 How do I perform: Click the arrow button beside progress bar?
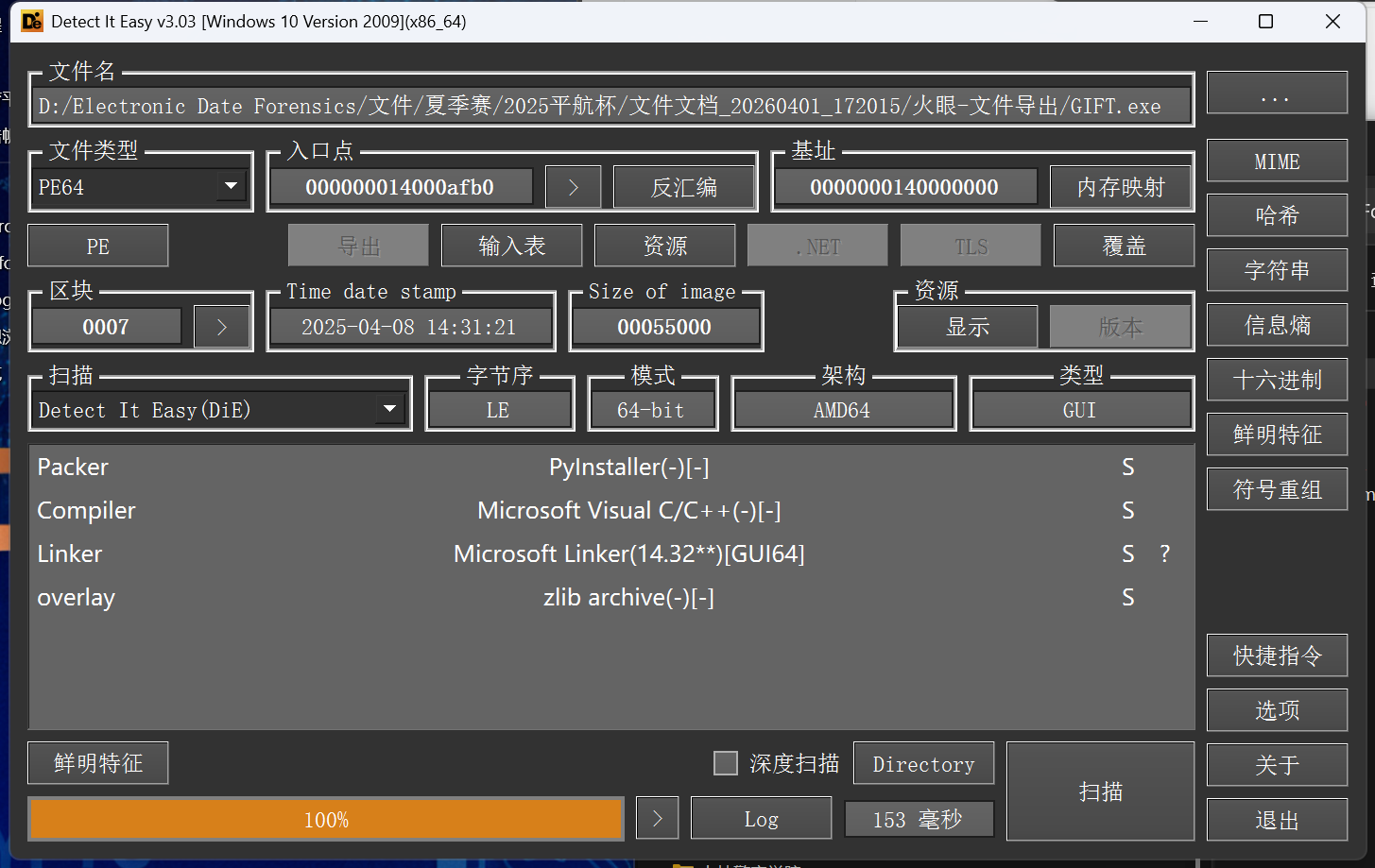coord(658,818)
